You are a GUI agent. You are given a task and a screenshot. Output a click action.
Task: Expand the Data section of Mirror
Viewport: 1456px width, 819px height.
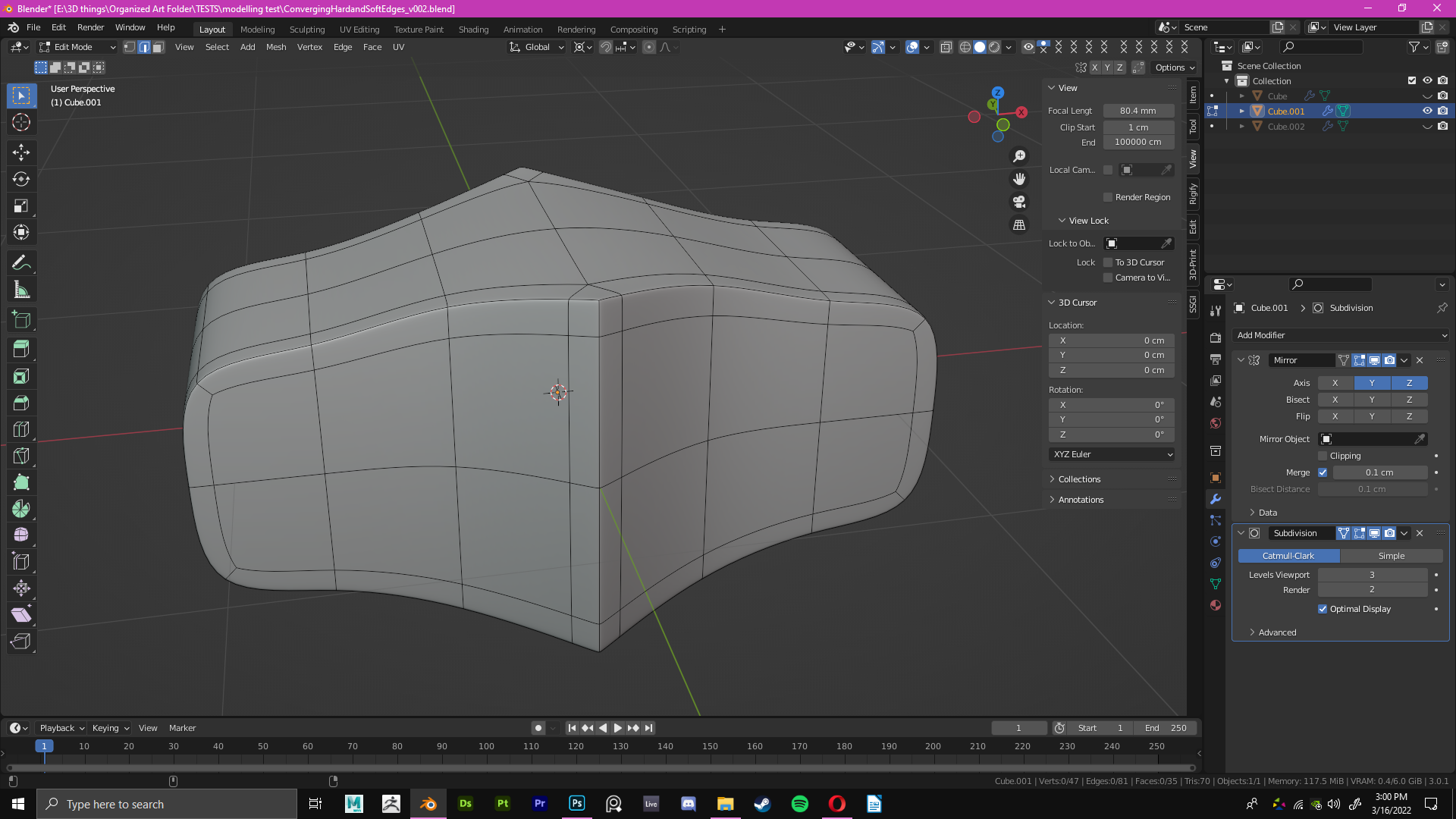pyautogui.click(x=1267, y=513)
